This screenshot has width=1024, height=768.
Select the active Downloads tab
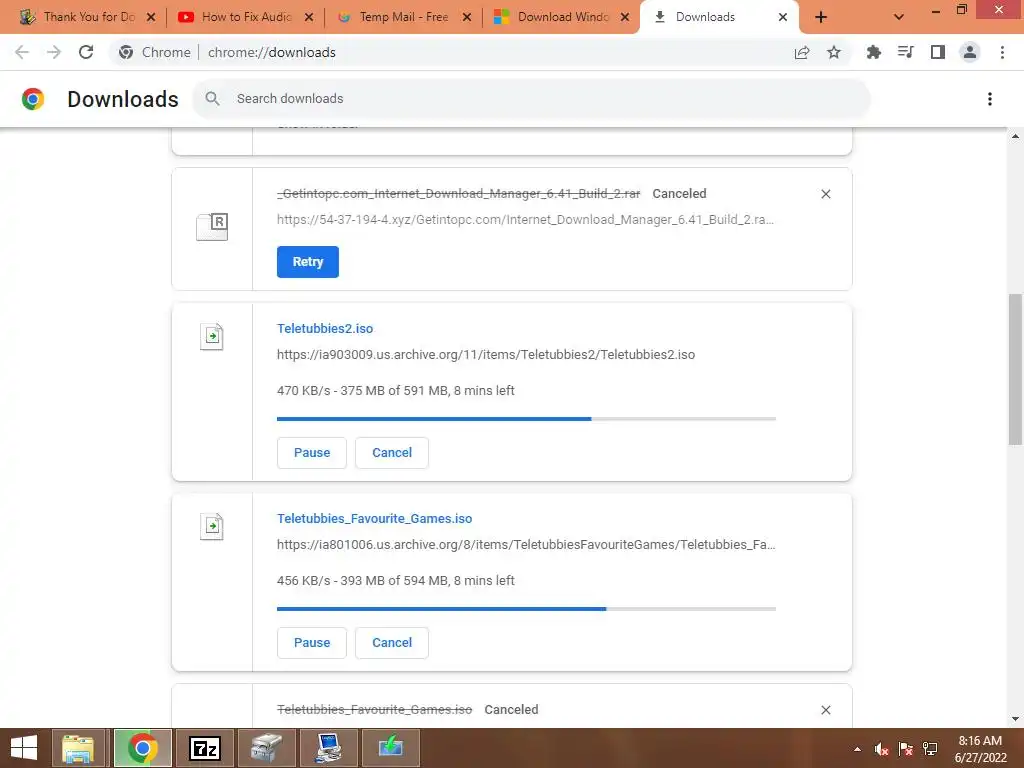pos(705,17)
